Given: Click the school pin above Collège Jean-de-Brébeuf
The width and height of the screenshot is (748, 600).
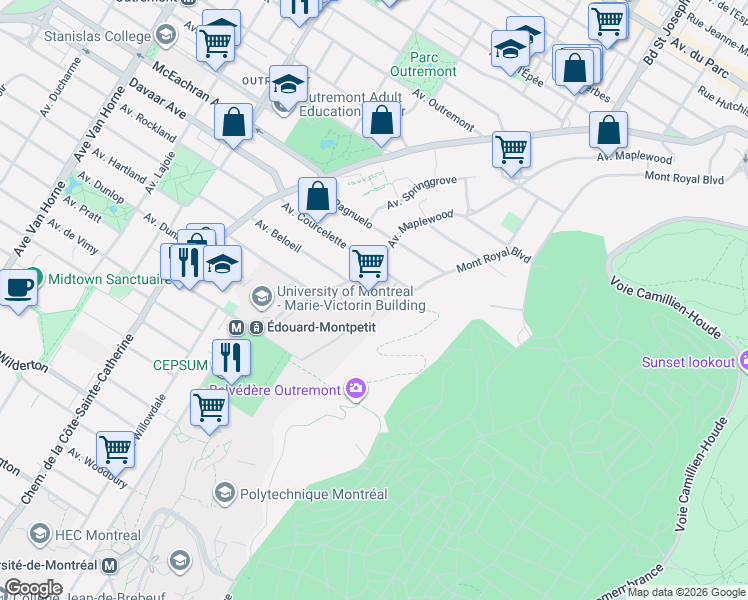Looking at the screenshot, I should [180, 560].
